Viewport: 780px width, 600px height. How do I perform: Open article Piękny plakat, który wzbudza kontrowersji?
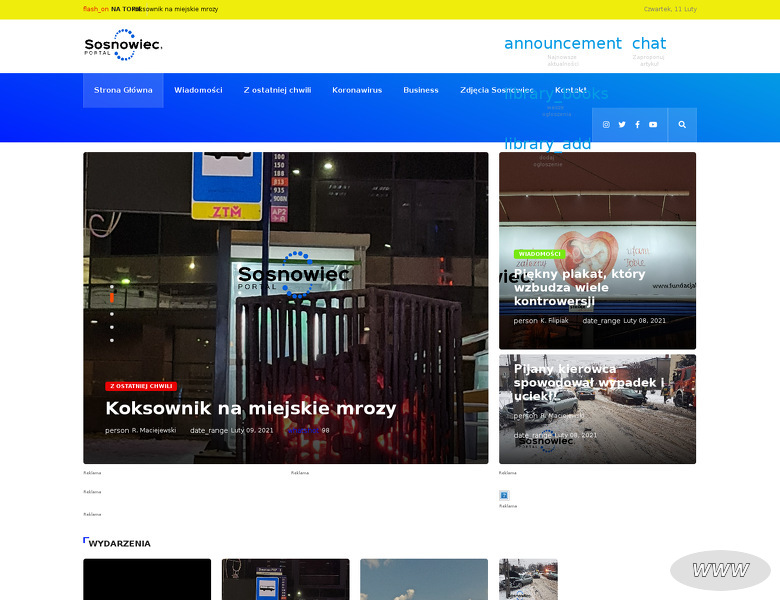580,288
